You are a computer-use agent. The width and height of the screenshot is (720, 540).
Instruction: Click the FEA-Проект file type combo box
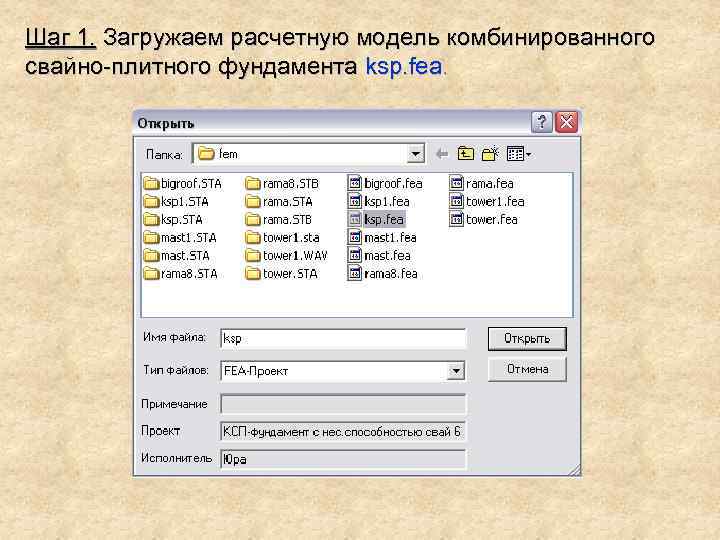[343, 371]
